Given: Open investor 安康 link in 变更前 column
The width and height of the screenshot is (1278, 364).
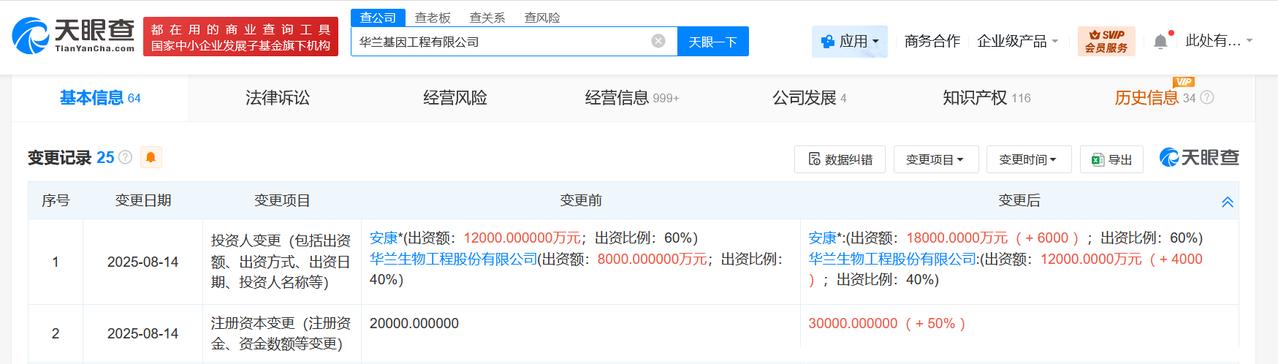Looking at the screenshot, I should pos(384,238).
